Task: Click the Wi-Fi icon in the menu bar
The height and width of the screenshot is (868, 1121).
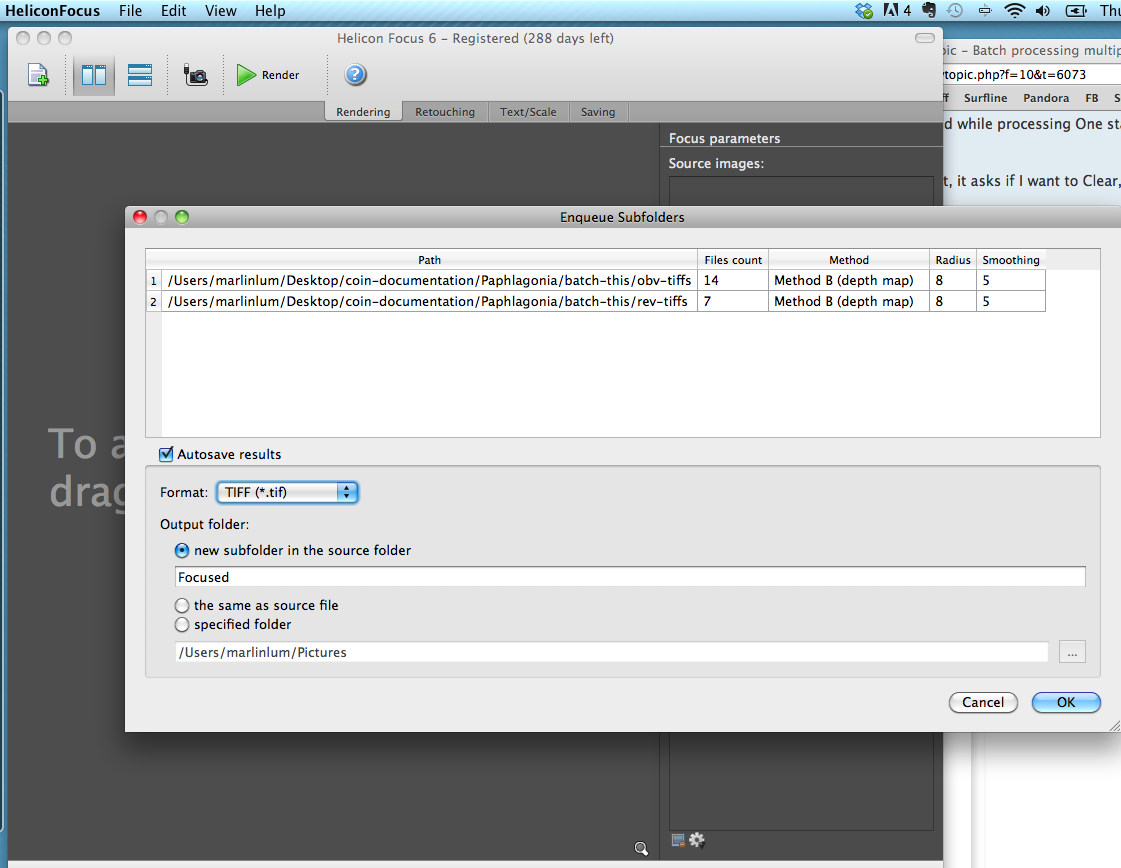Action: (1014, 11)
